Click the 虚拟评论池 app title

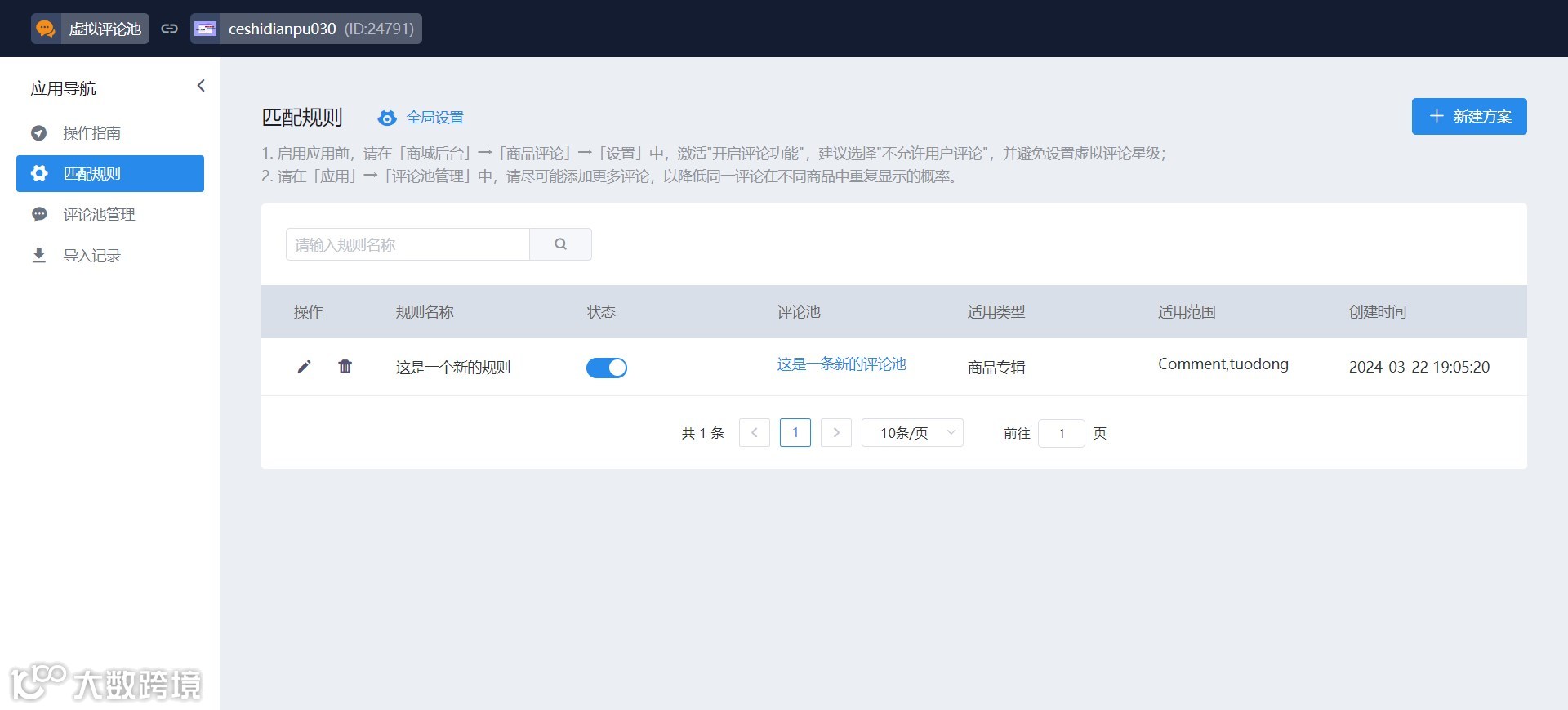[x=105, y=29]
